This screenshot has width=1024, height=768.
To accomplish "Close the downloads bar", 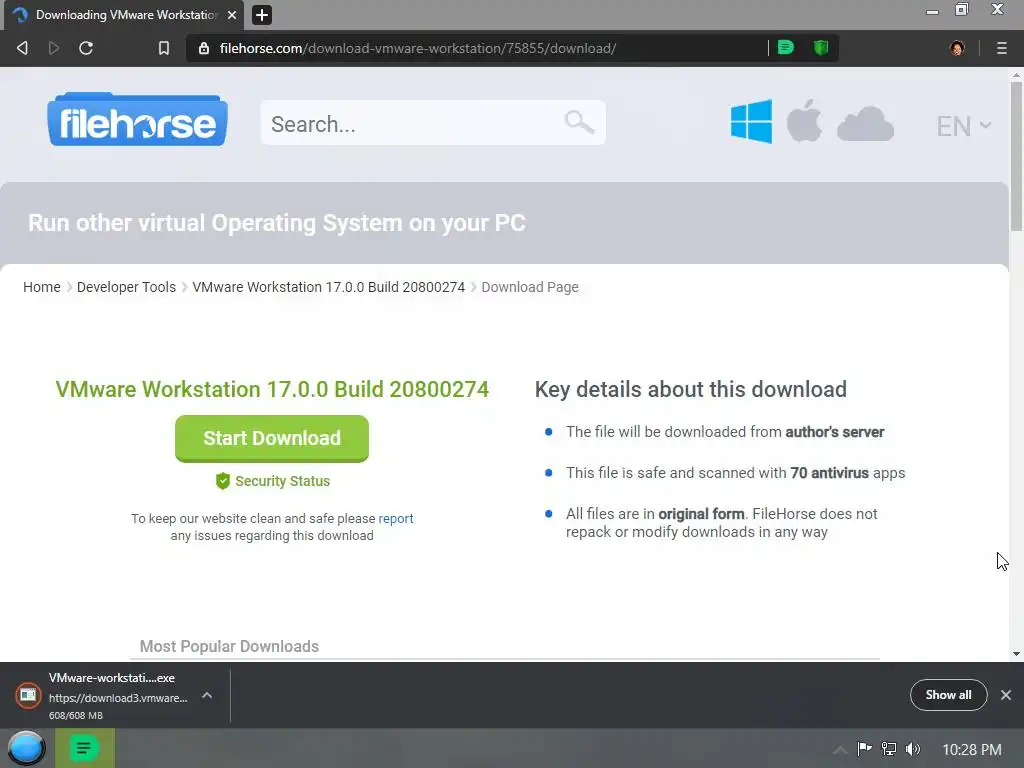I will point(1006,695).
